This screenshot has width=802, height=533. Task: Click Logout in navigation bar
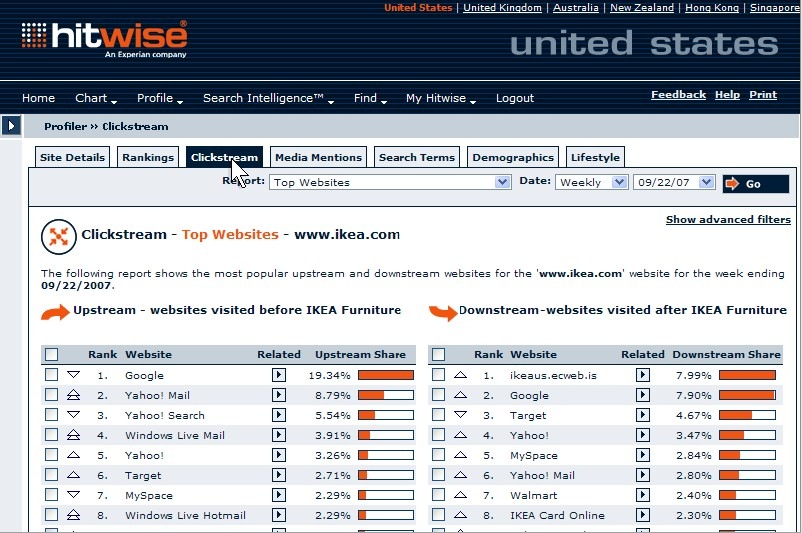pyautogui.click(x=515, y=98)
